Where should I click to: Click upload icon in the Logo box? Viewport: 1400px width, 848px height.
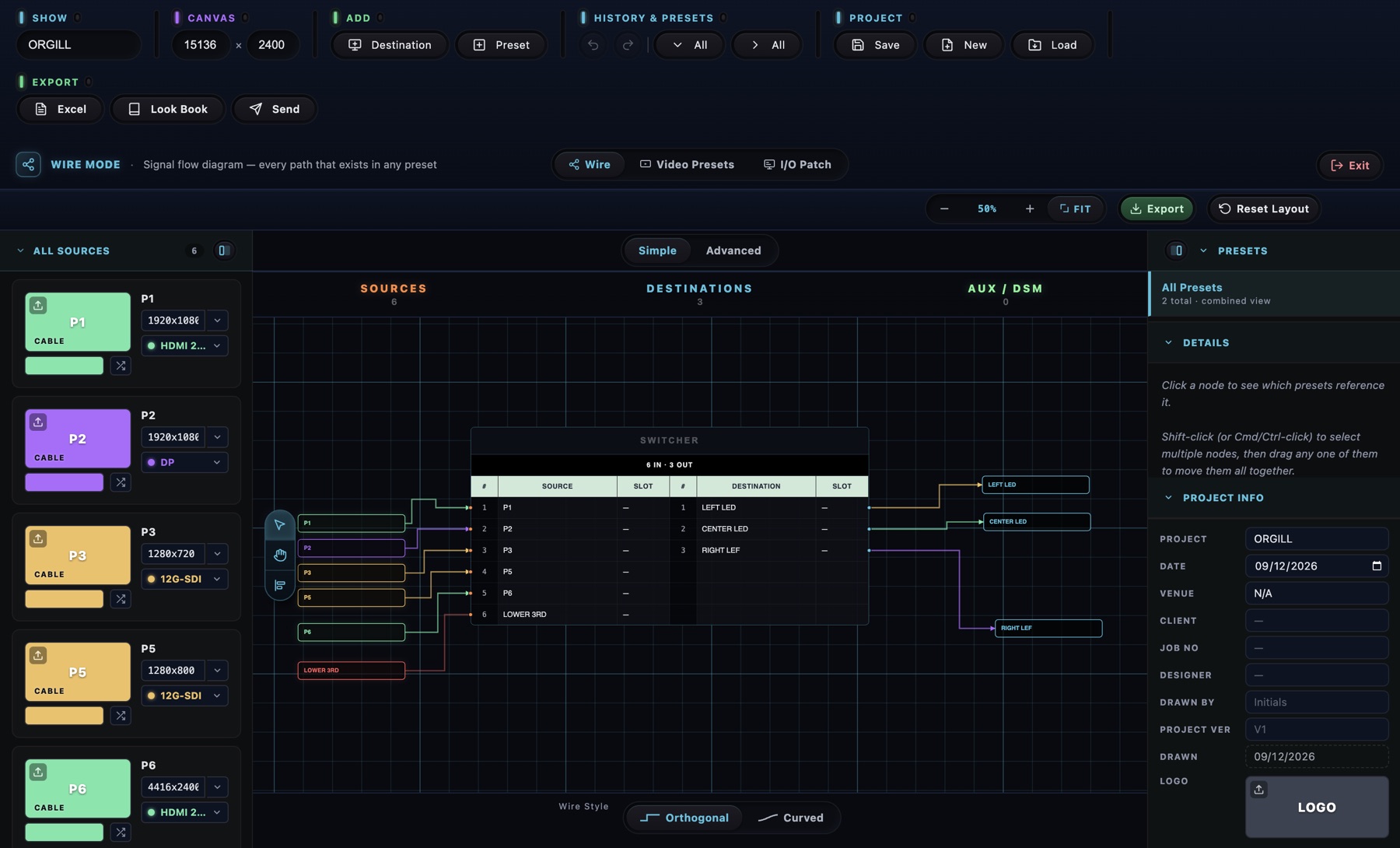(1258, 790)
